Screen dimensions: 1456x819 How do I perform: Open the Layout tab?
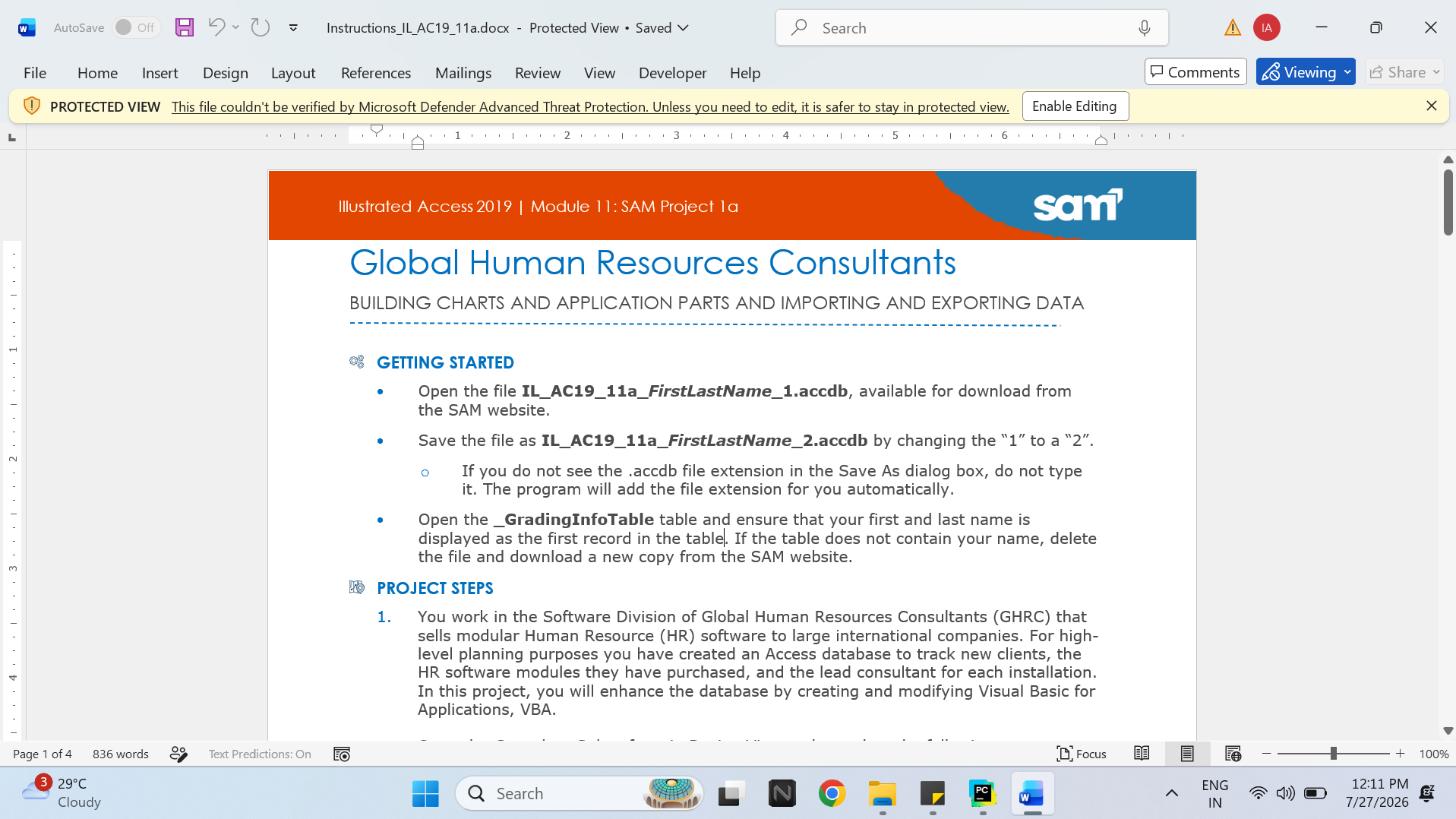(293, 73)
